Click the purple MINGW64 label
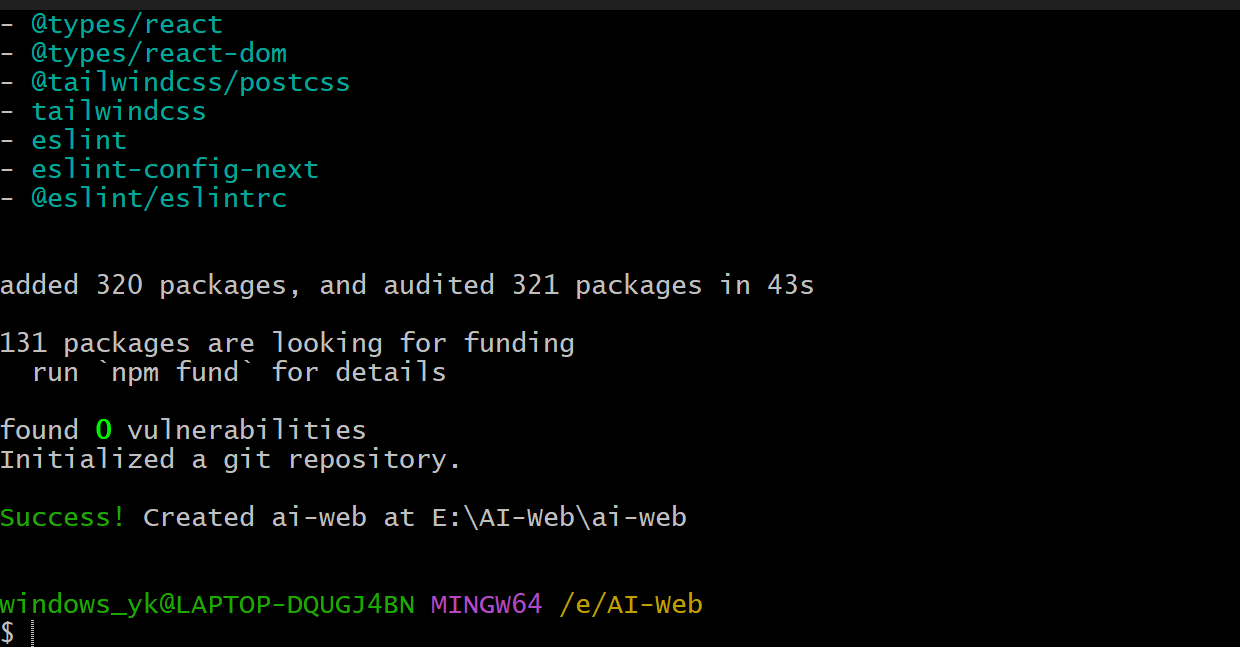The height and width of the screenshot is (647, 1240). 487,605
